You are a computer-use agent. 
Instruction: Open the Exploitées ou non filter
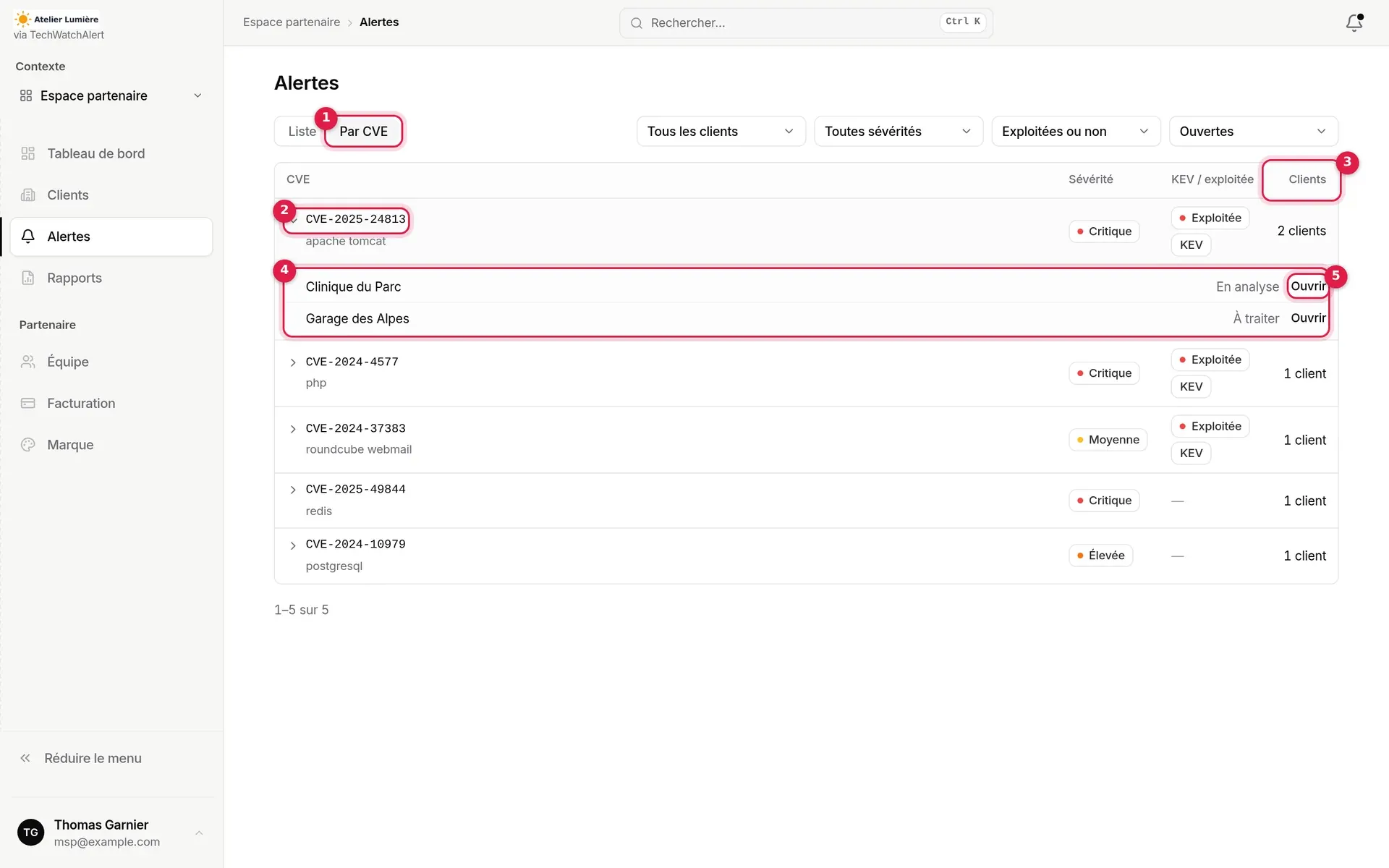point(1076,131)
